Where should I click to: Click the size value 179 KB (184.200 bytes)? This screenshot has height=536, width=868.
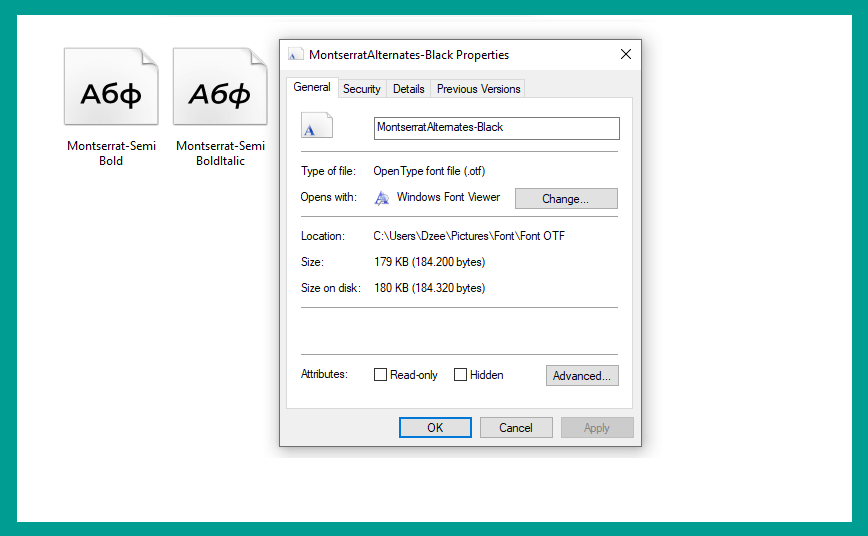(x=429, y=262)
